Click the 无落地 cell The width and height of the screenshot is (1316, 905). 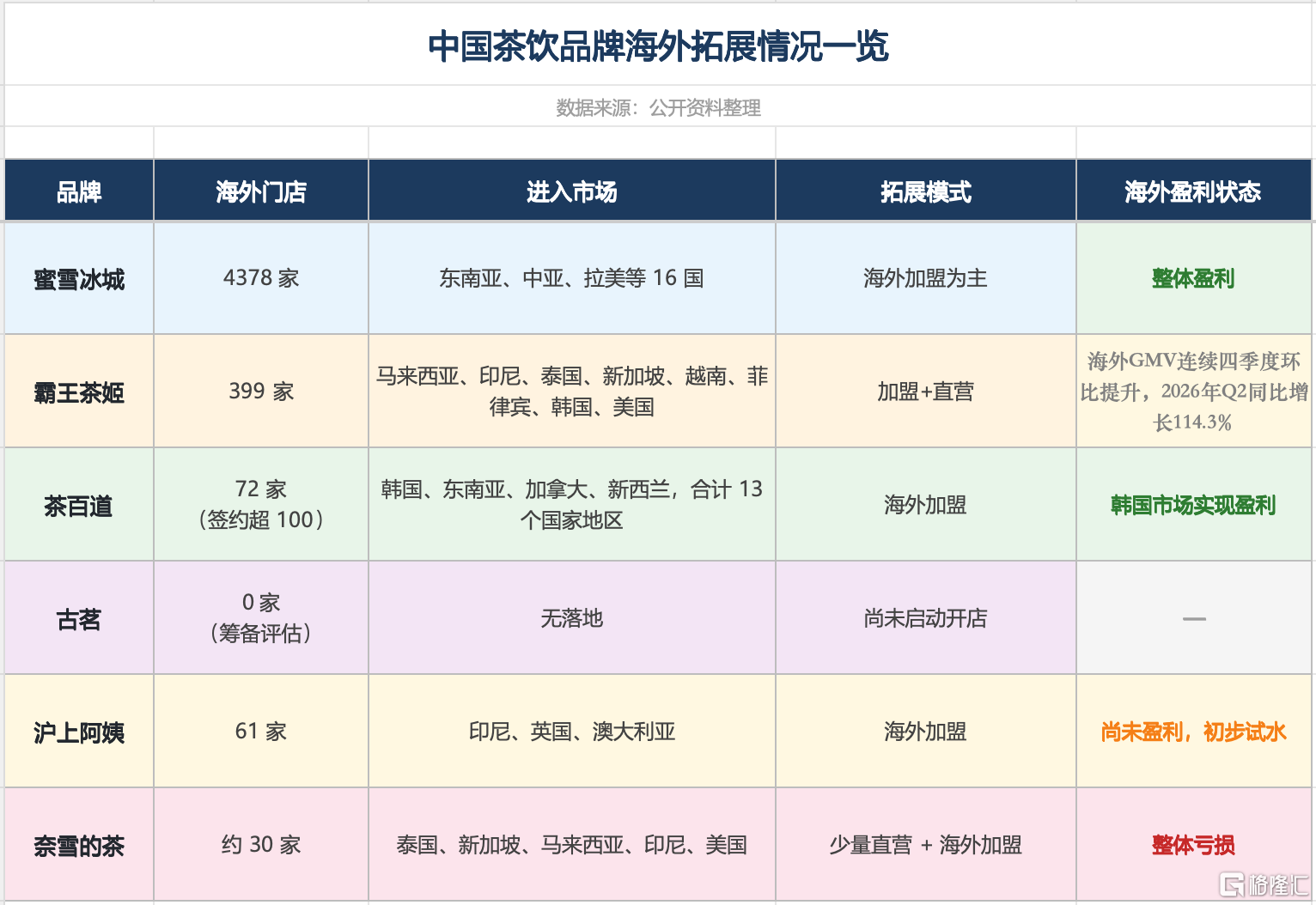[572, 618]
